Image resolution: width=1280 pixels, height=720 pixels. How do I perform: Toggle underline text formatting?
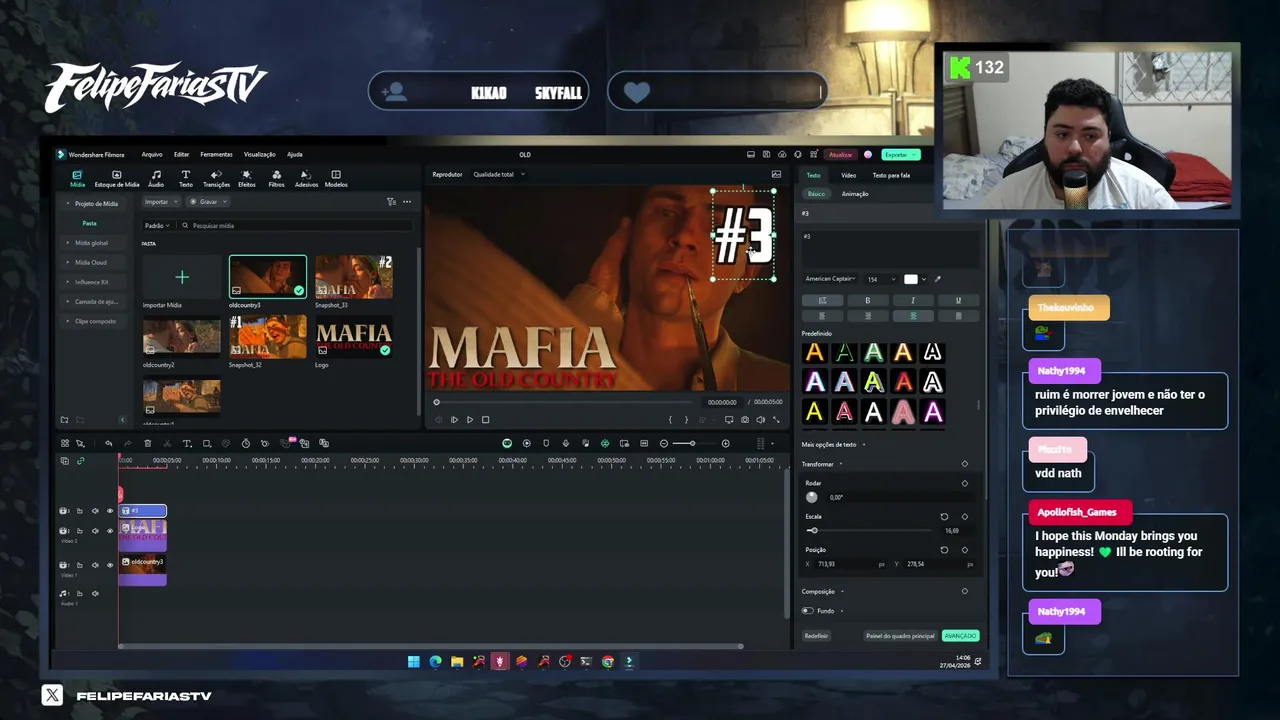tap(958, 300)
